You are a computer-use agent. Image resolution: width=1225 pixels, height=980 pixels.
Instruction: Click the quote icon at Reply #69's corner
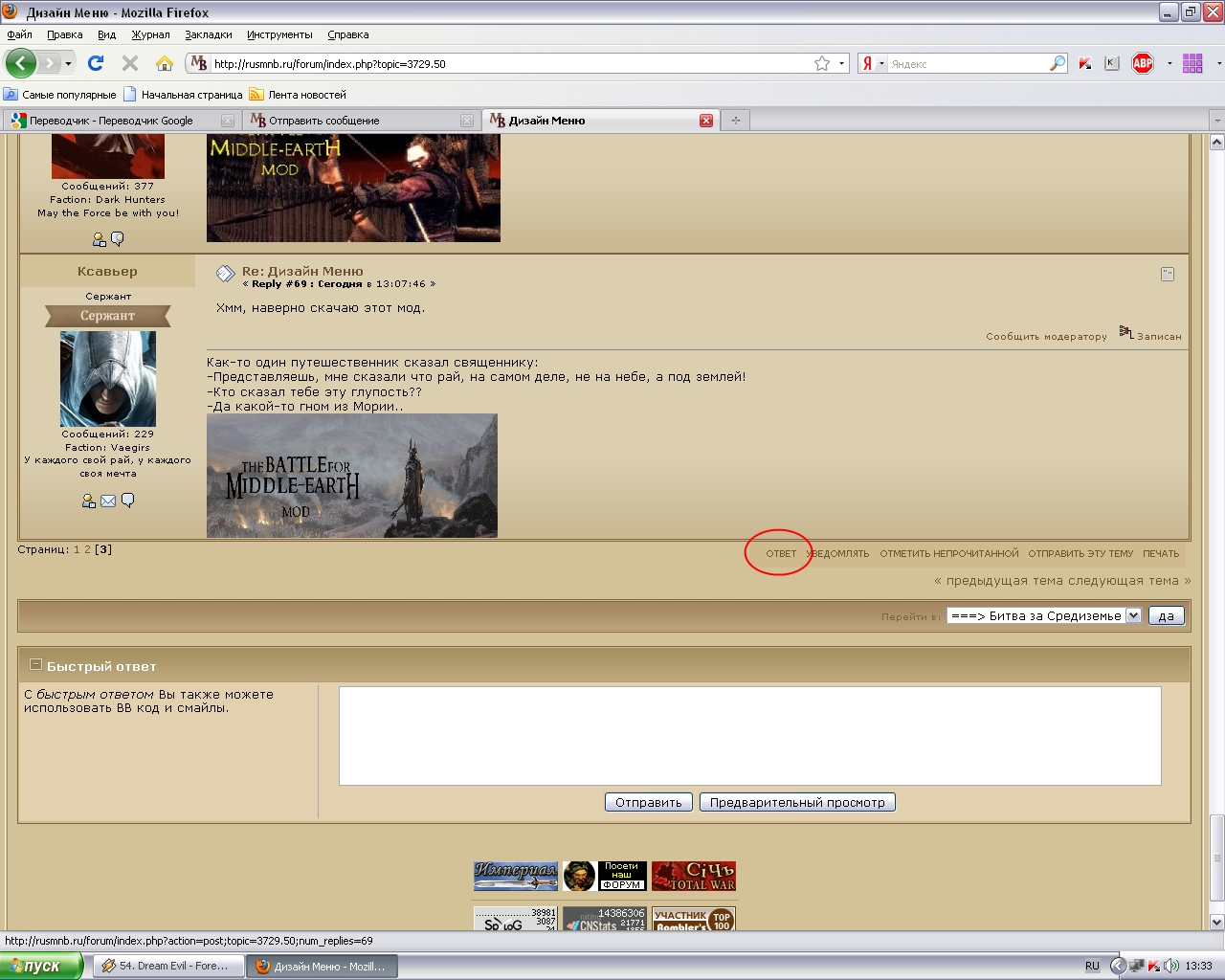pyautogui.click(x=1167, y=274)
